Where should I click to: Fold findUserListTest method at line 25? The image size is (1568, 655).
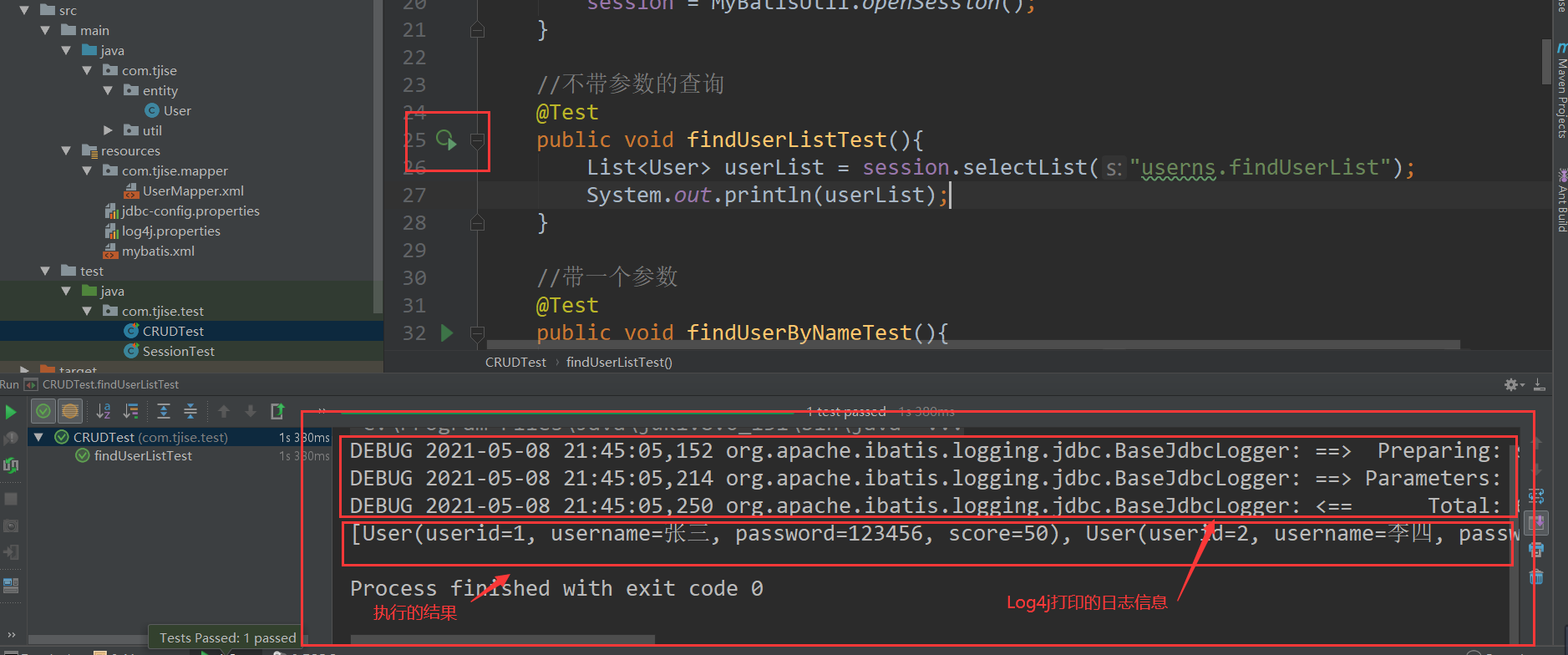coord(477,140)
